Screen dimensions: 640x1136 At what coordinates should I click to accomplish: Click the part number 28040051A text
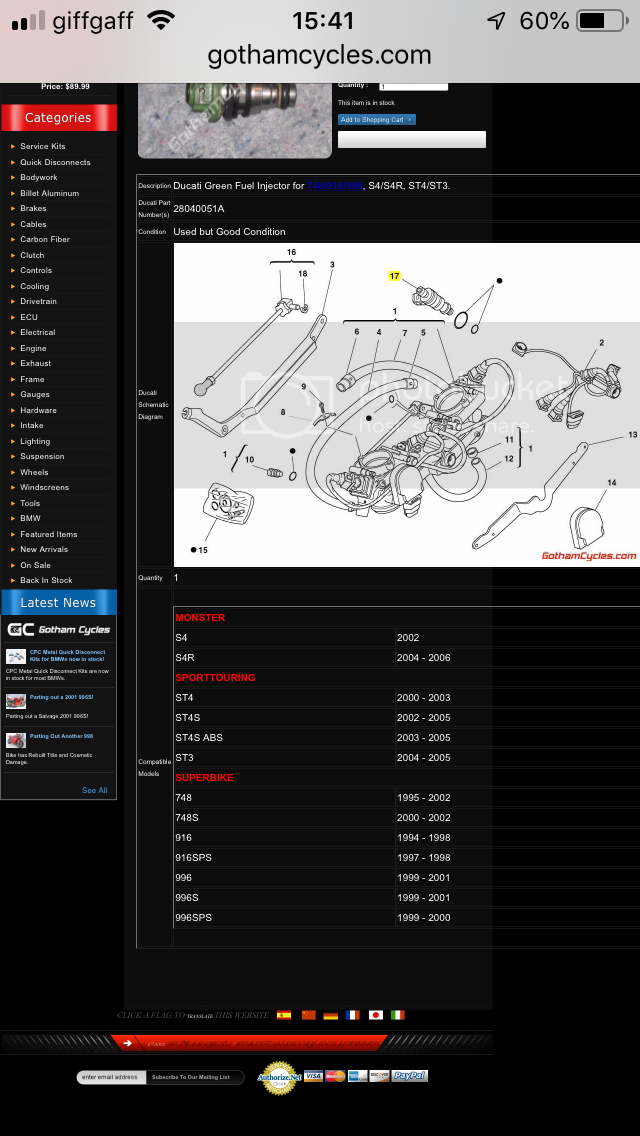(199, 209)
